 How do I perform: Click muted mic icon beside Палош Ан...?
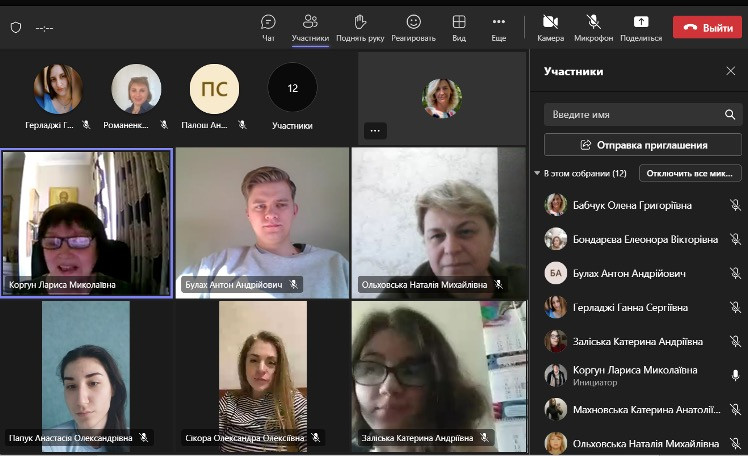[243, 125]
